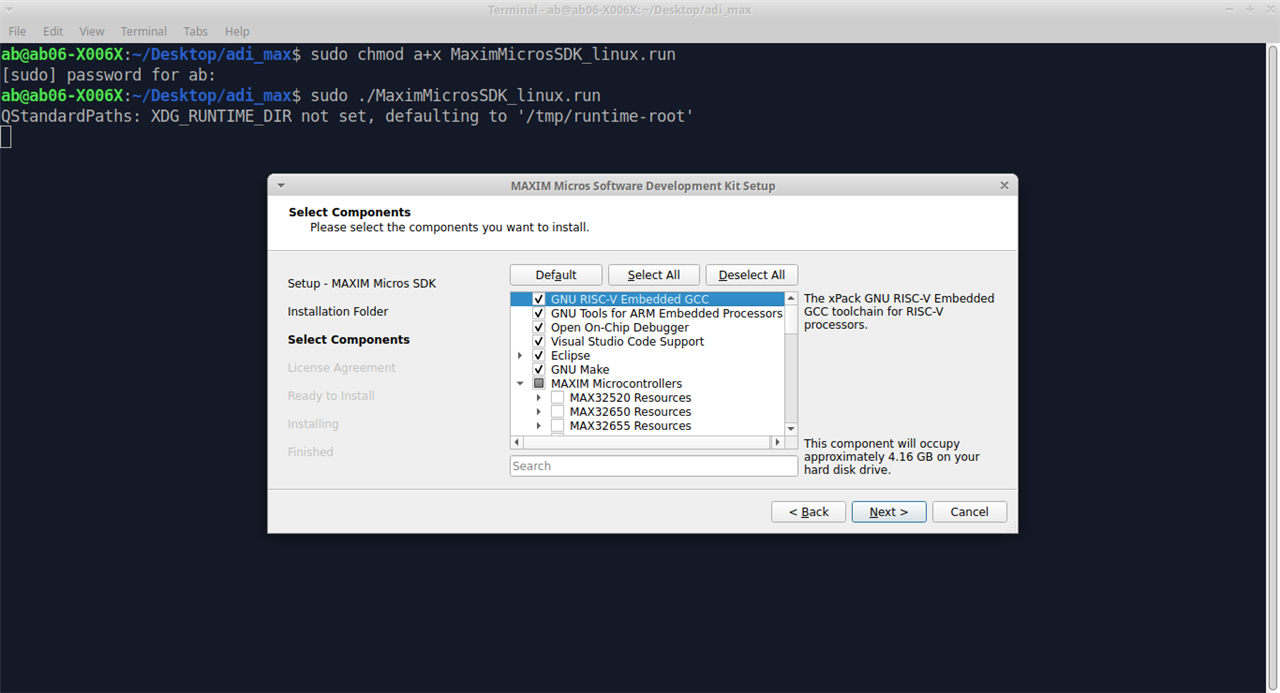Screen dimensions: 1280x693
Task: Click Next to continue setup
Action: (x=888, y=512)
